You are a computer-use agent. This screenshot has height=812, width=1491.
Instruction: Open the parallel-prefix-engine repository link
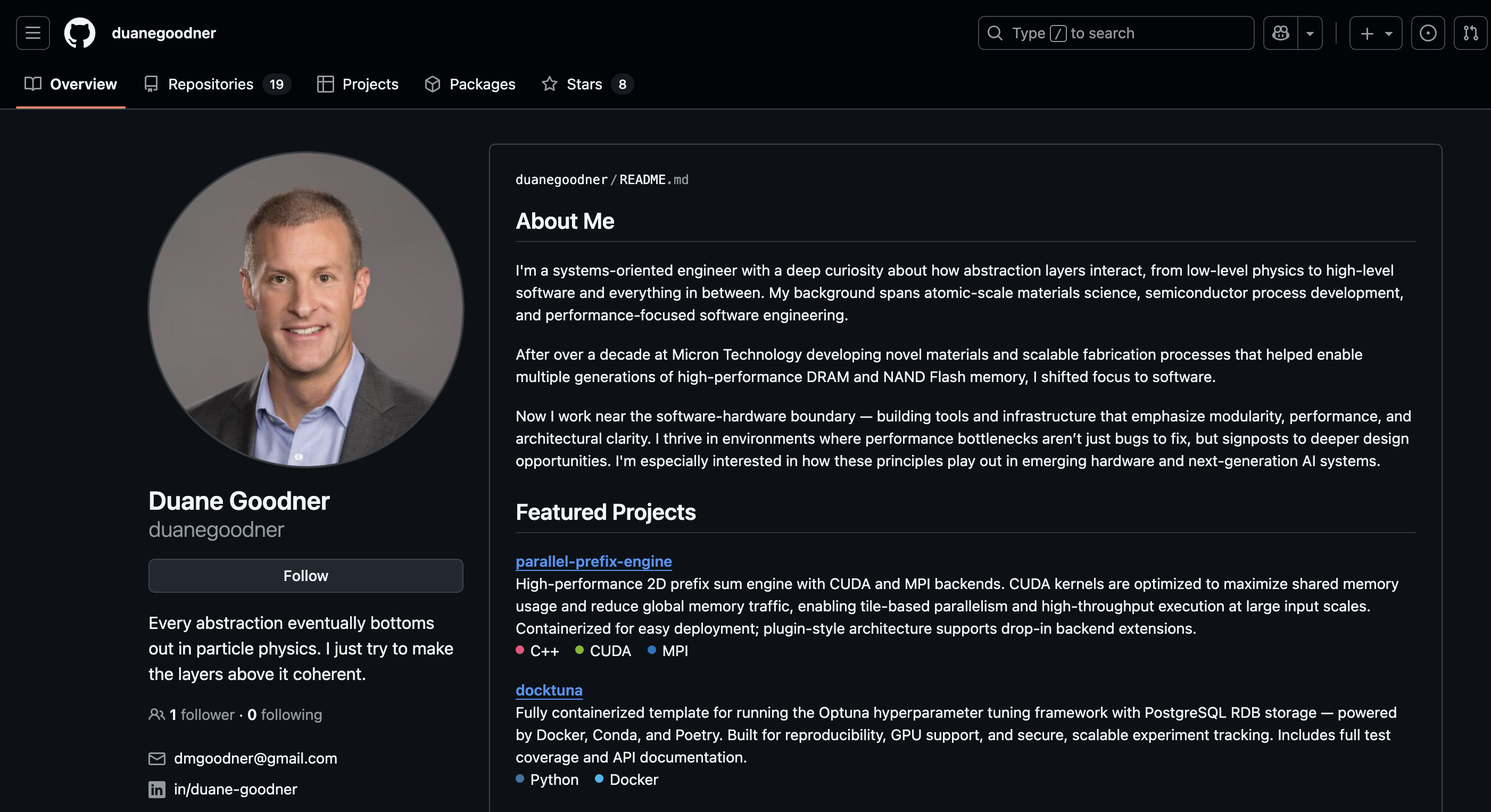tap(593, 561)
